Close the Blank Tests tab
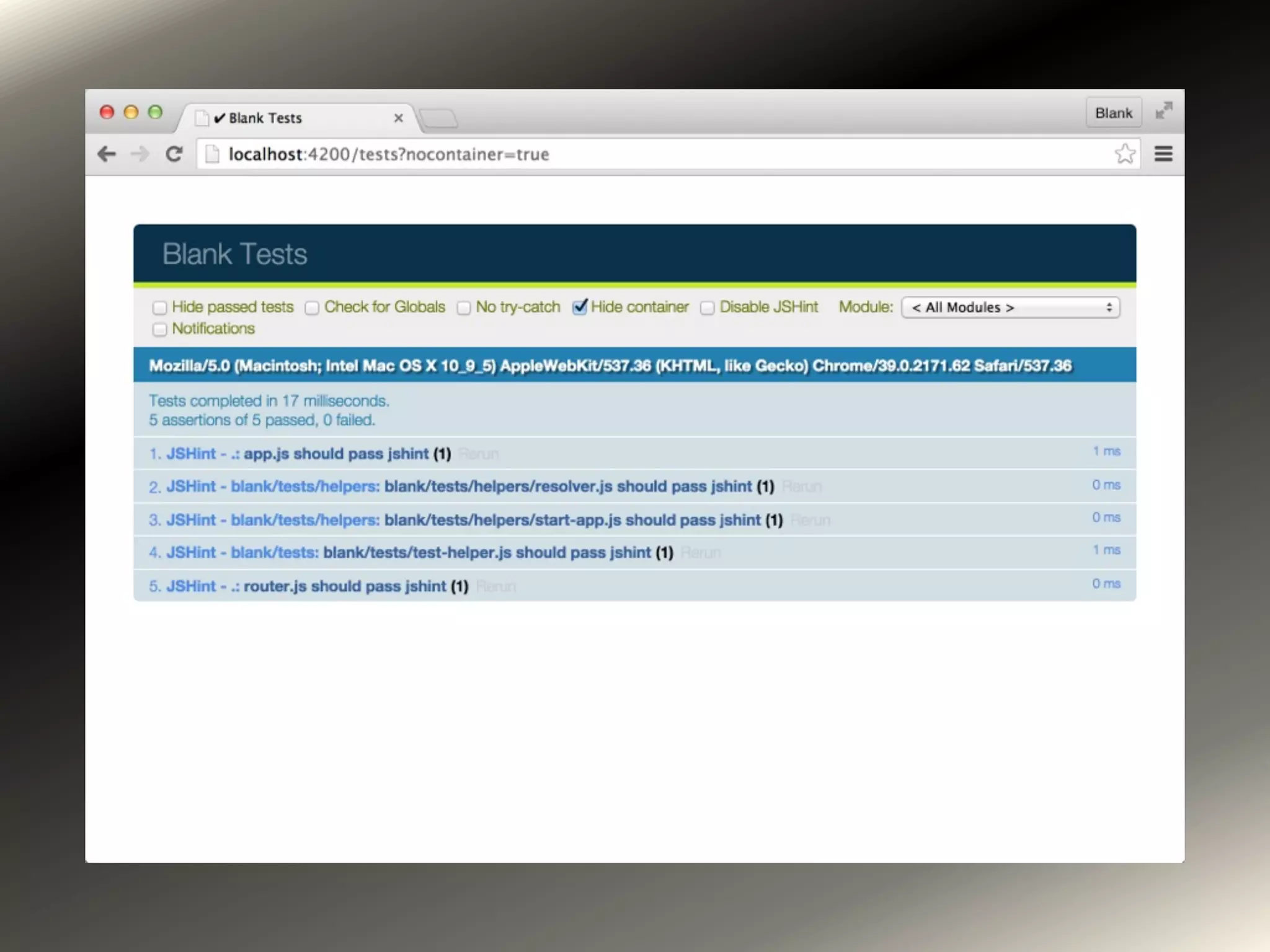Image resolution: width=1270 pixels, height=952 pixels. 399,118
